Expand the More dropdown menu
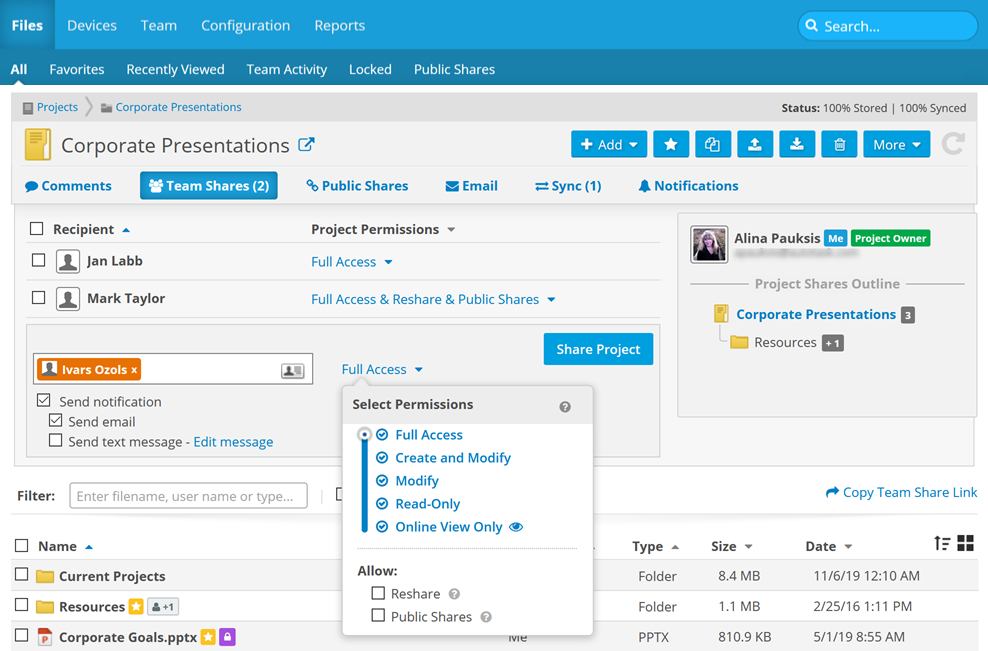 click(x=896, y=145)
